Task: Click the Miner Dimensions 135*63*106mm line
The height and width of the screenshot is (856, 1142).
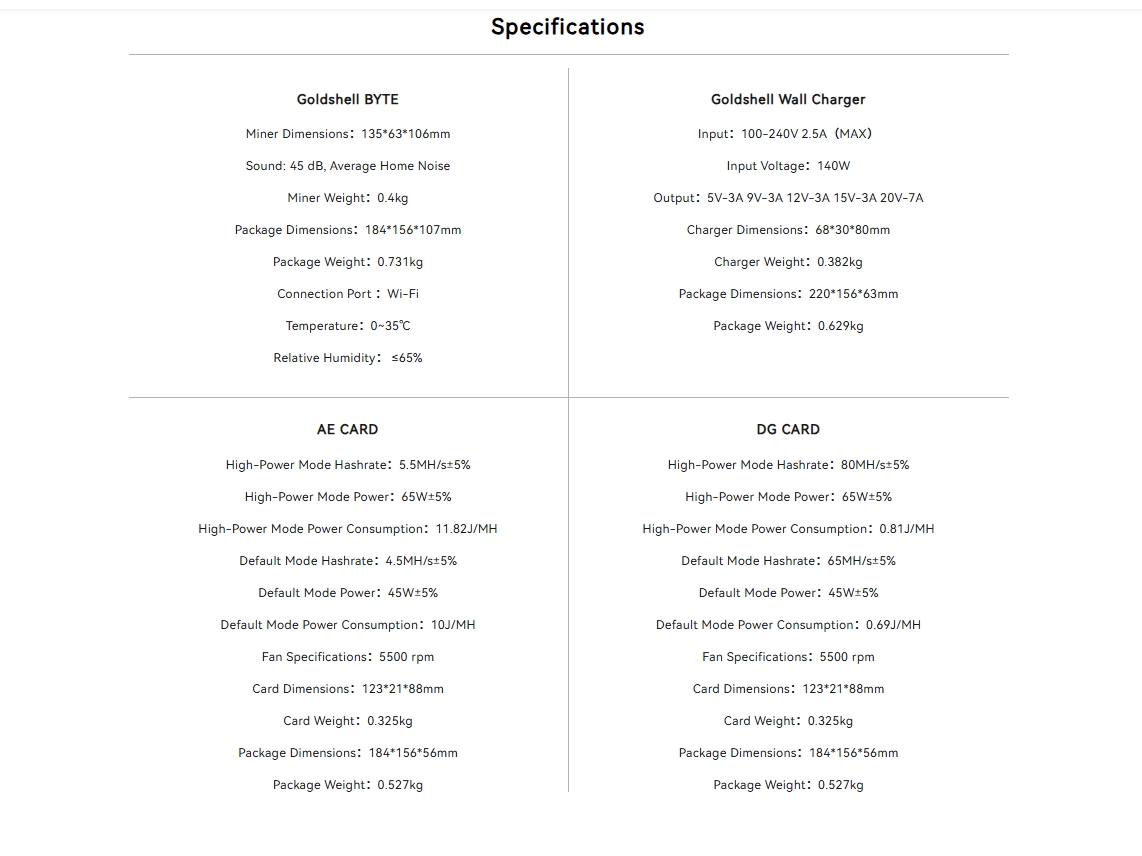Action: pos(348,134)
